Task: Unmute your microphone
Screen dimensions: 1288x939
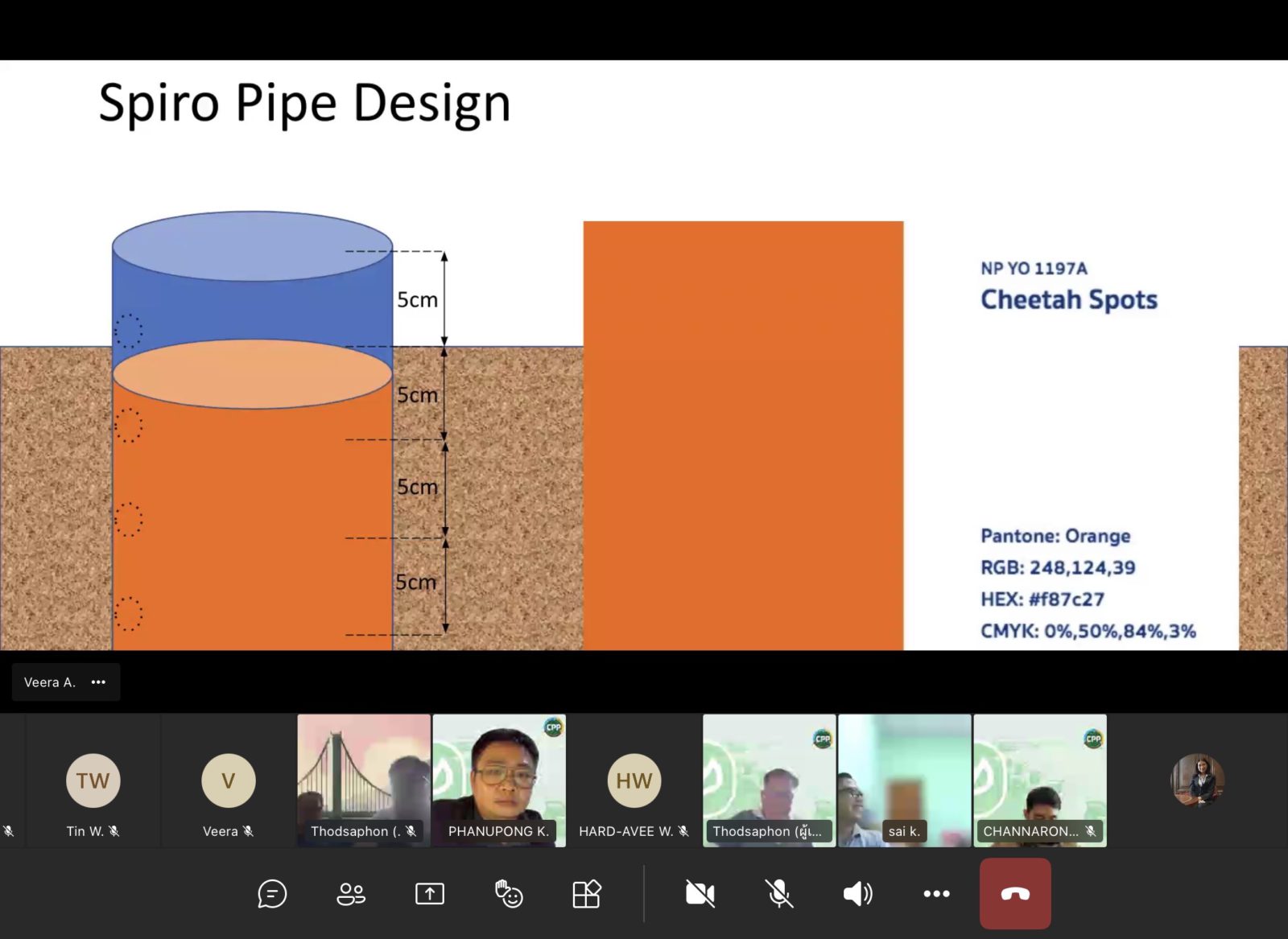Action: 778,893
